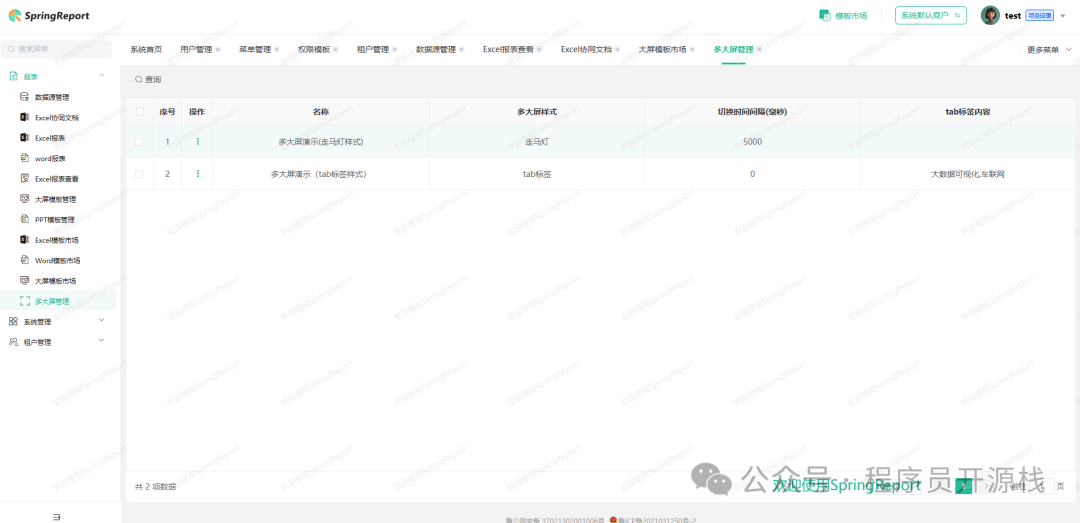Image resolution: width=1080 pixels, height=523 pixels.
Task: Open Excel报表查看 from its sidebar icon
Action: (24, 178)
